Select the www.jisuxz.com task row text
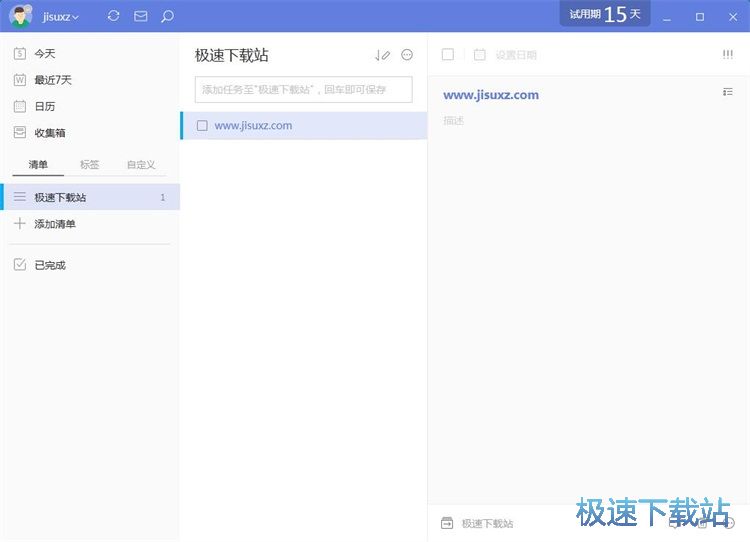750x542 pixels. tap(253, 125)
